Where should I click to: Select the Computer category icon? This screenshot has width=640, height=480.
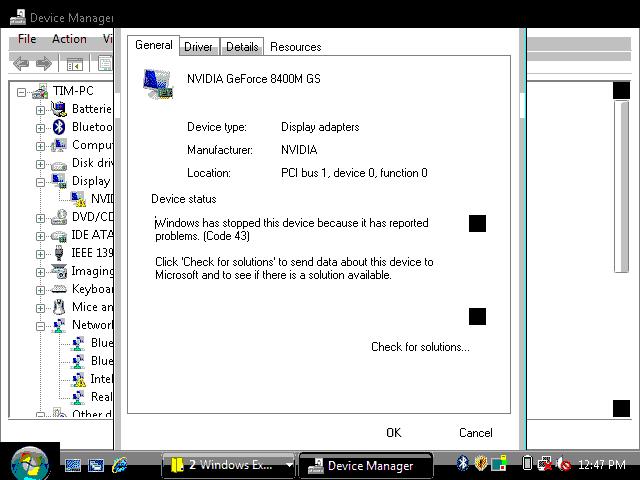pyautogui.click(x=59, y=145)
